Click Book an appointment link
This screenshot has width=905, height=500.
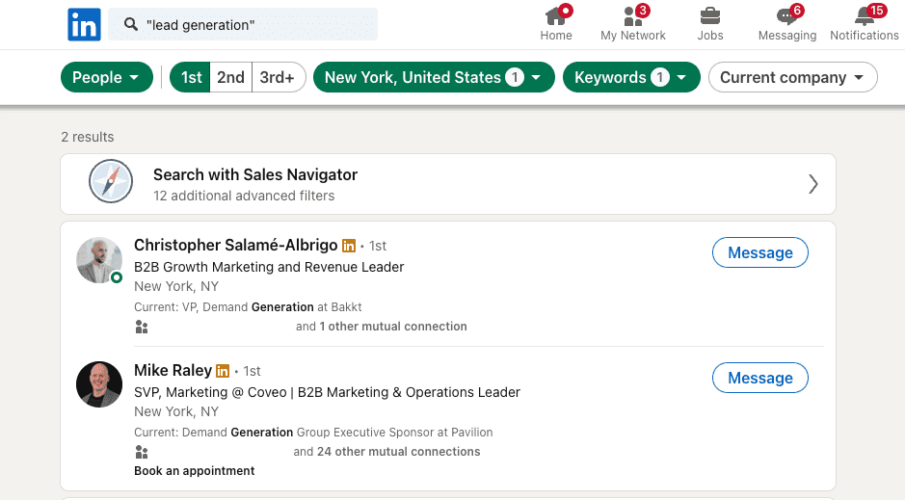pyautogui.click(x=194, y=471)
